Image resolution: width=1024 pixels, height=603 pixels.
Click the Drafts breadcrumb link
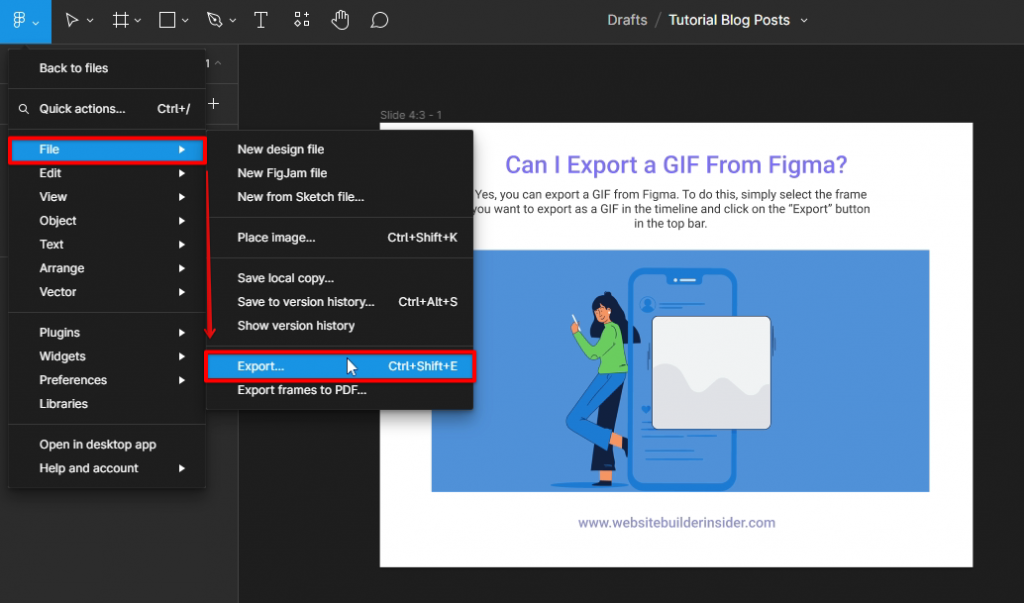point(627,20)
